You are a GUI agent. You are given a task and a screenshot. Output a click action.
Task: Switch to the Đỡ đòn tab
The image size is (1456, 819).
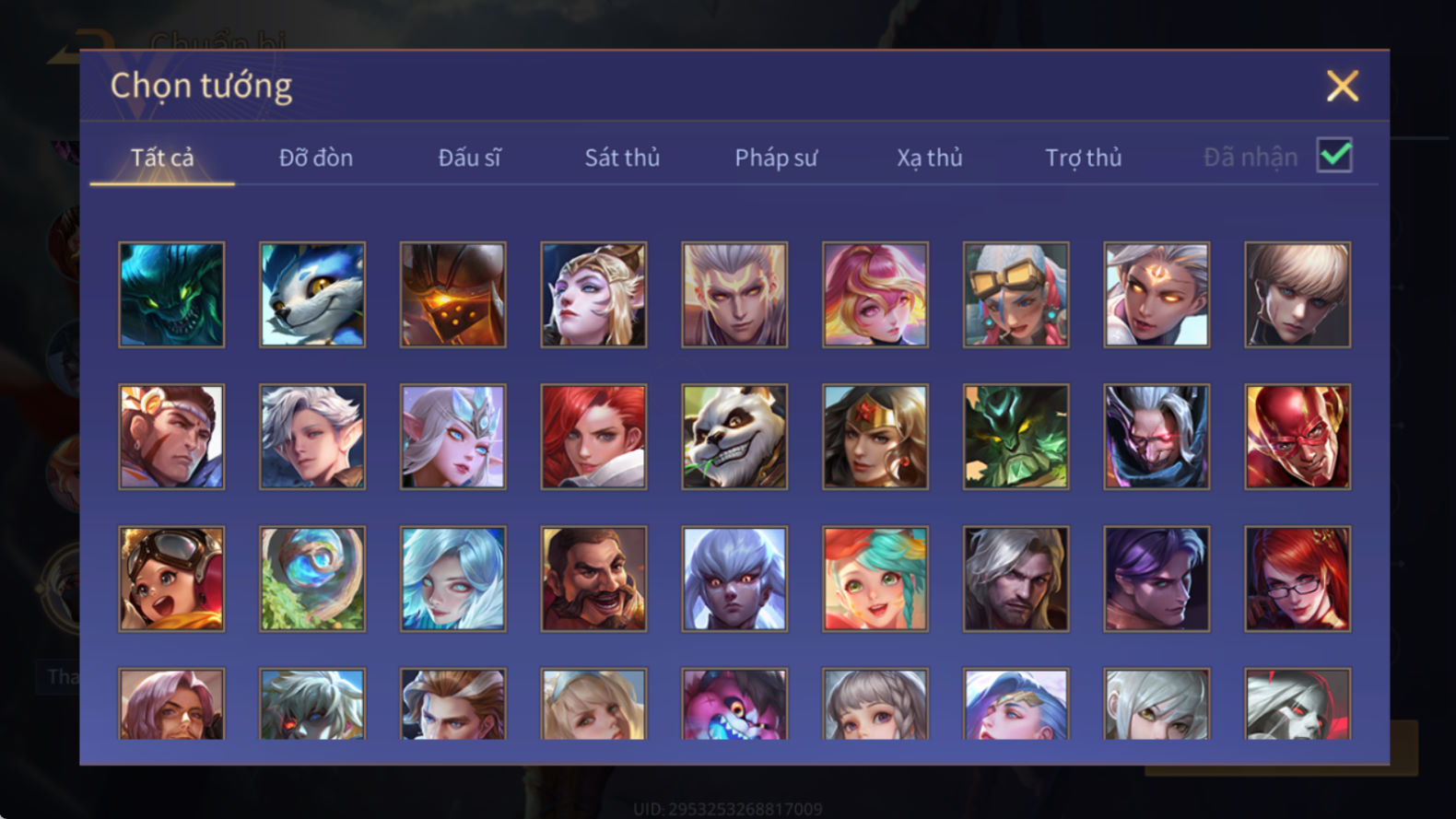click(316, 158)
